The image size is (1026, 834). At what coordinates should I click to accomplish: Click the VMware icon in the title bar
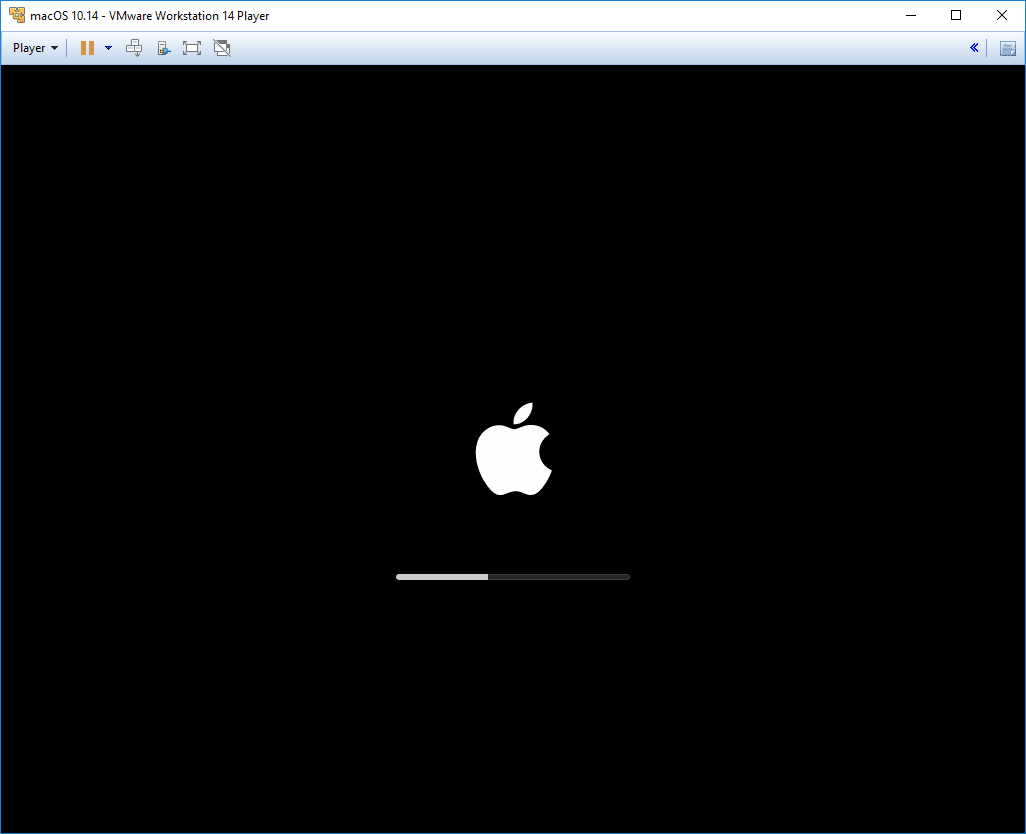16,15
